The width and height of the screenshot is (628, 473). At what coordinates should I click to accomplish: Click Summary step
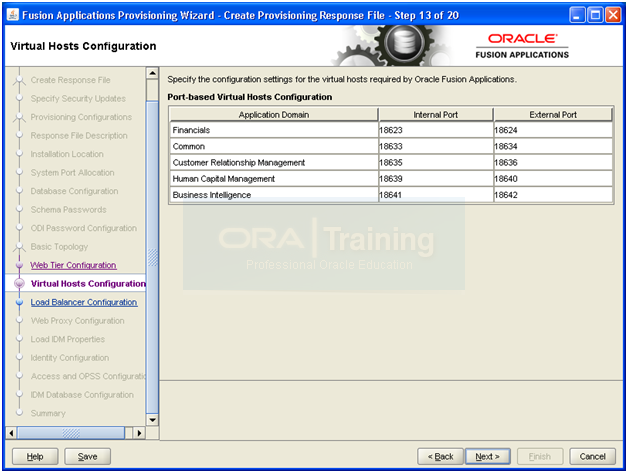pyautogui.click(x=48, y=413)
